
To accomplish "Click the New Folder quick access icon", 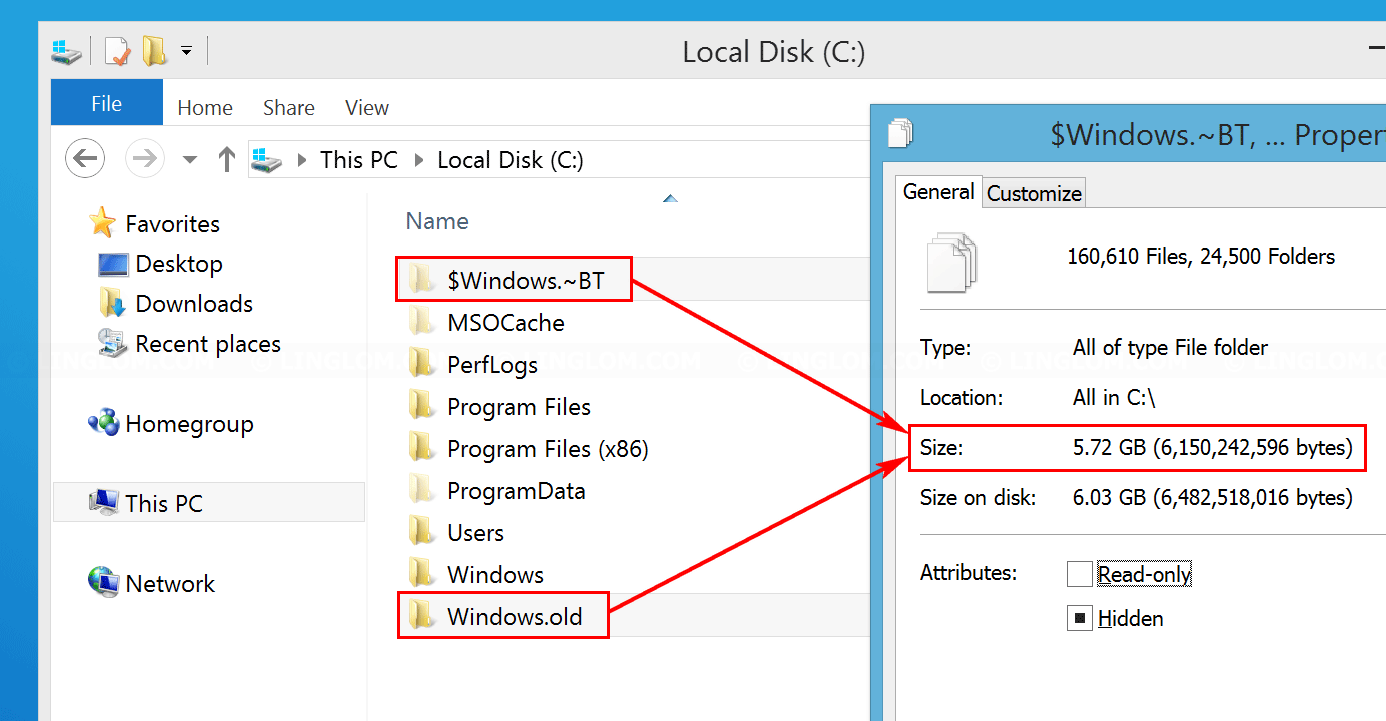I will click(x=154, y=51).
